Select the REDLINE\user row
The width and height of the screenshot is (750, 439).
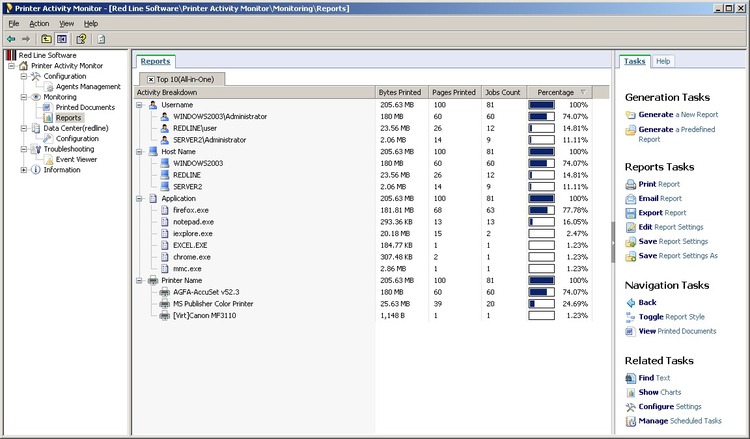tap(364, 128)
